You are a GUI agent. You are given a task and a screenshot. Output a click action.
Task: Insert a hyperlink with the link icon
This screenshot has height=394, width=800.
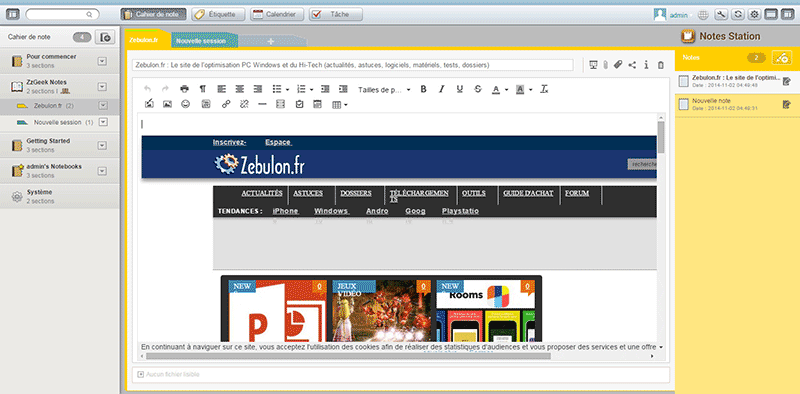(226, 104)
